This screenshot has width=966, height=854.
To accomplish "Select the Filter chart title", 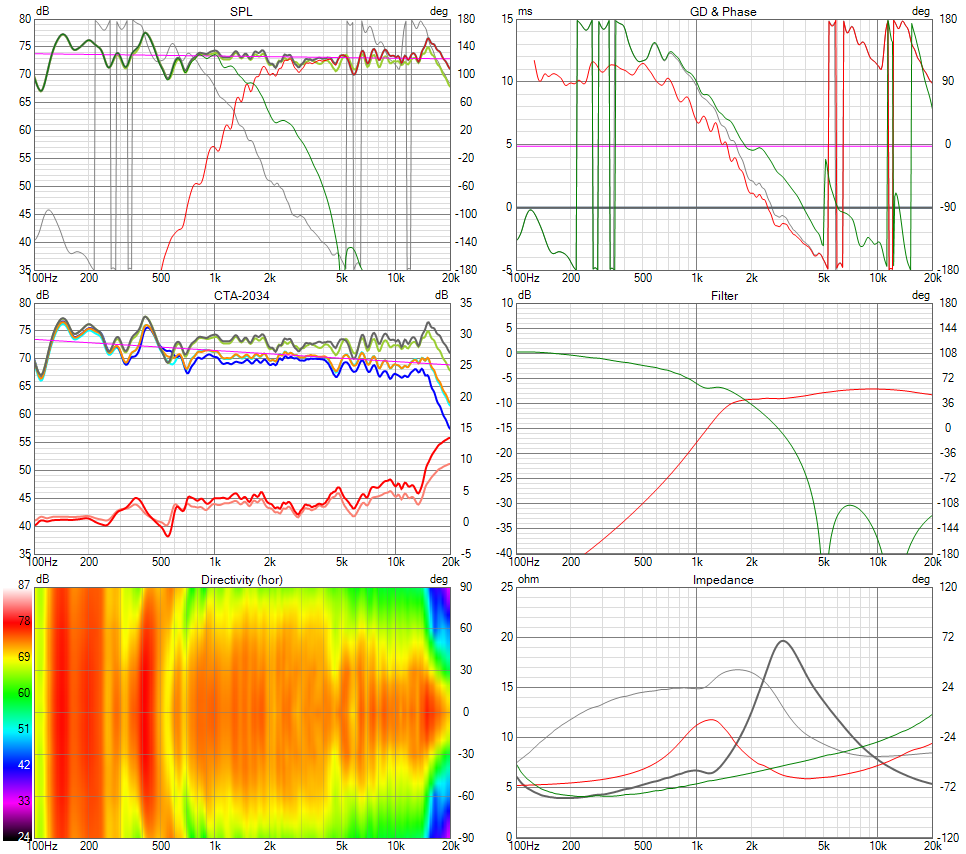I will 724,295.
